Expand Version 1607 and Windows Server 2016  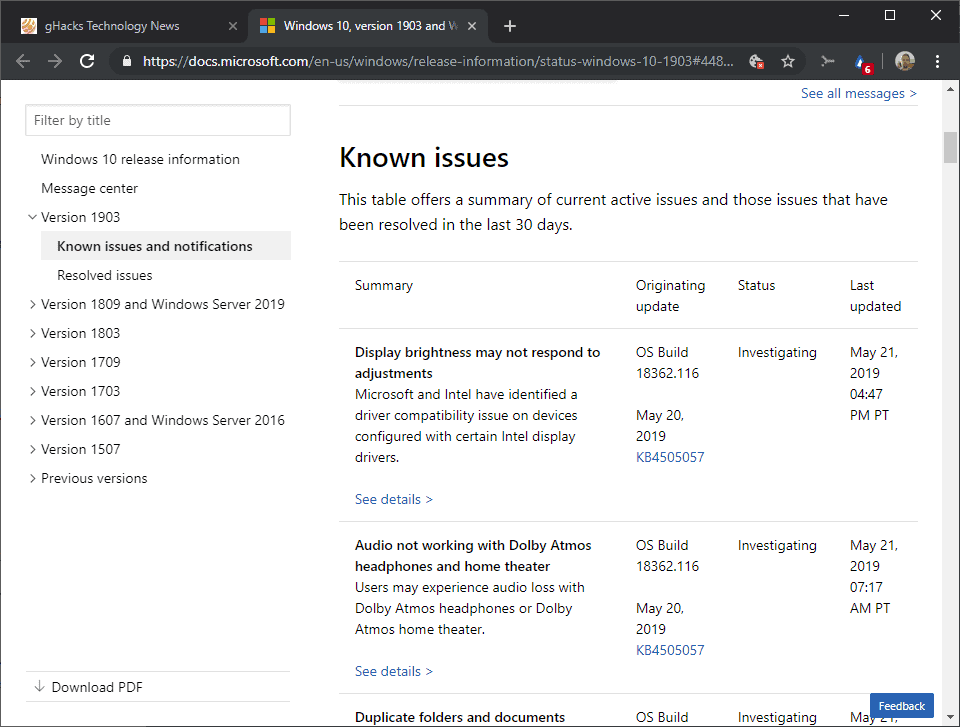coord(32,420)
